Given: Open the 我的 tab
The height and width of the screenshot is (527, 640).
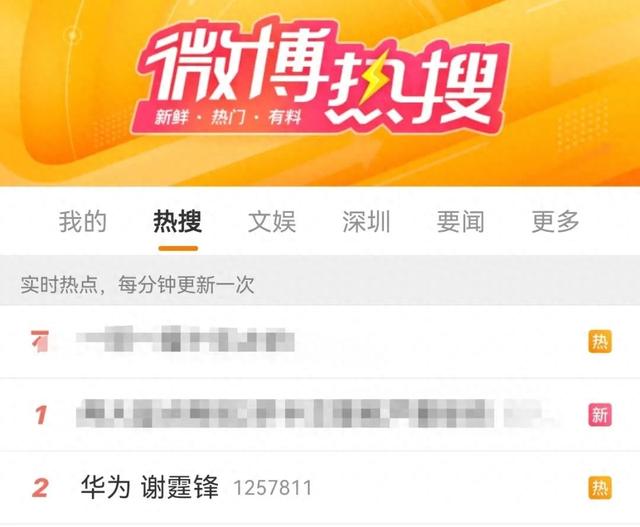Looking at the screenshot, I should click(x=82, y=222).
